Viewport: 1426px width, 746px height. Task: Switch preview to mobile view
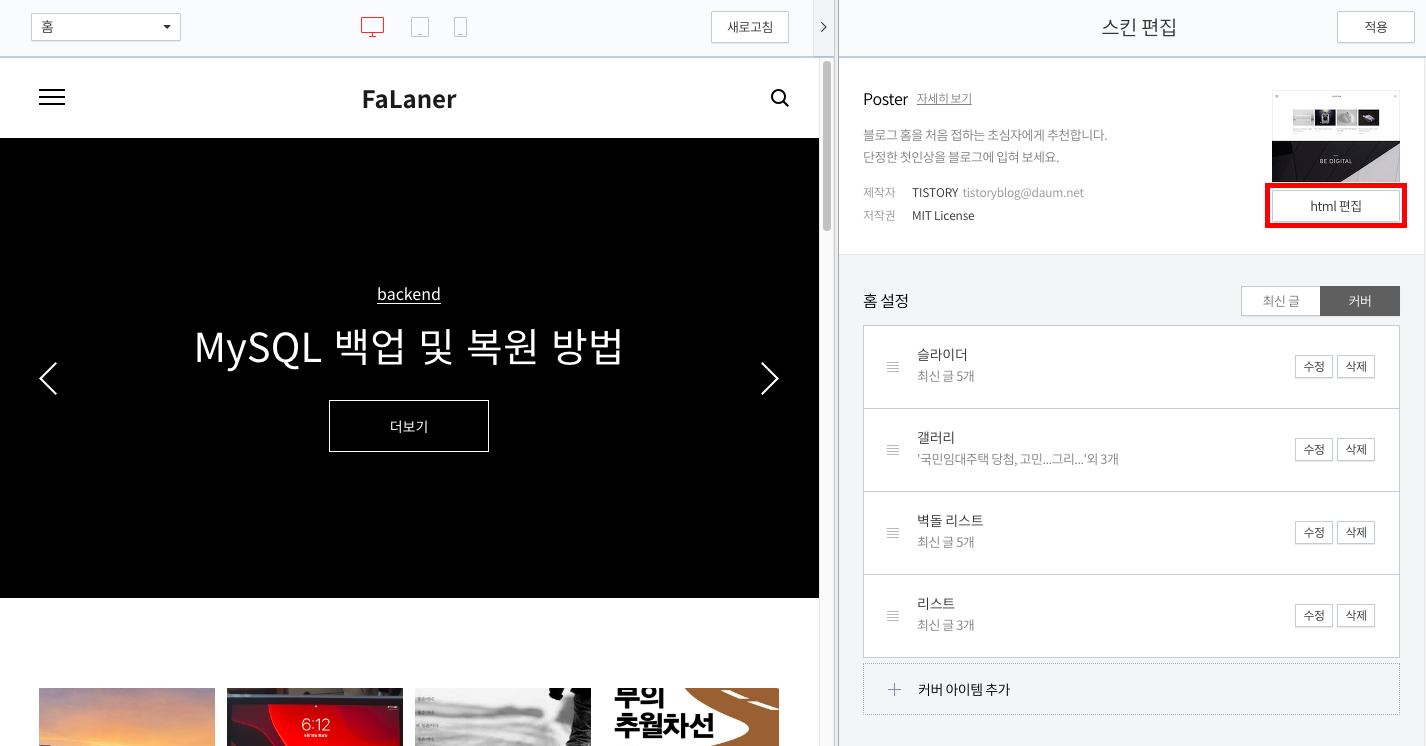461,26
